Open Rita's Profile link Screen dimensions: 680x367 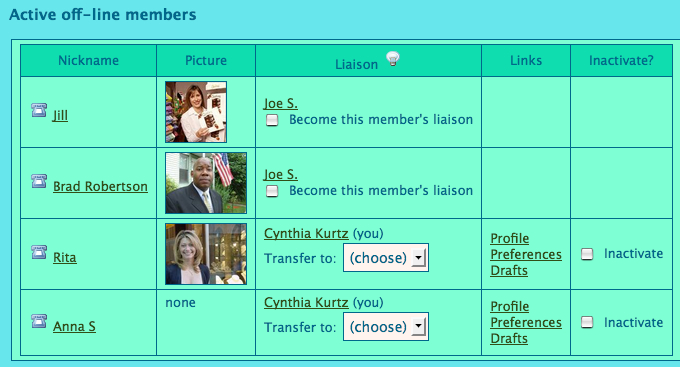(x=510, y=238)
